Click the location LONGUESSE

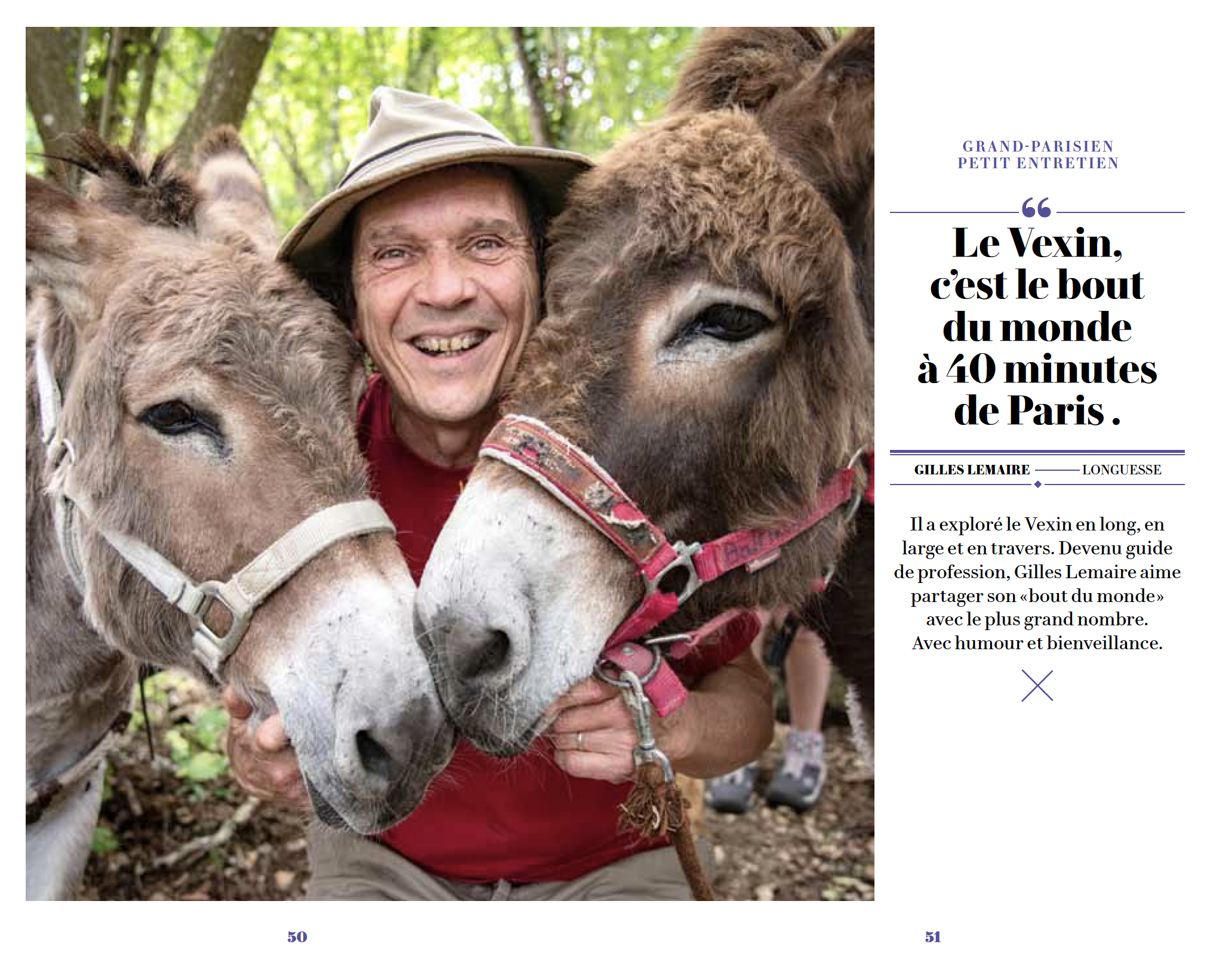coord(1122,470)
